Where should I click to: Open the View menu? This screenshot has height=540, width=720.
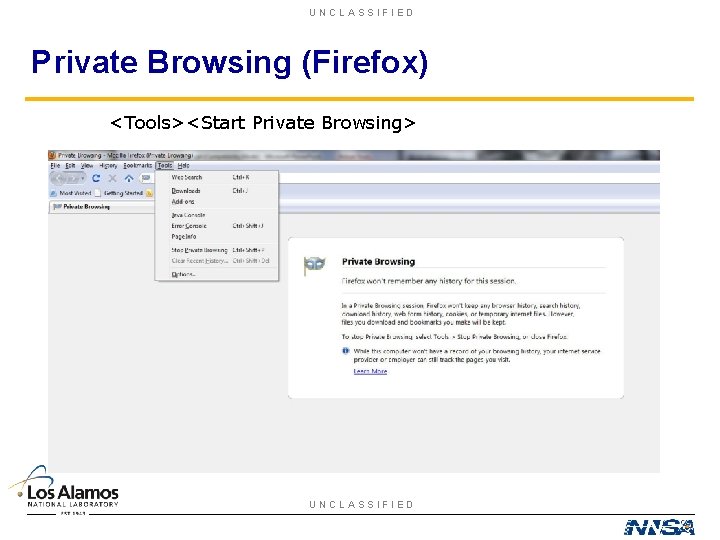tap(87, 166)
